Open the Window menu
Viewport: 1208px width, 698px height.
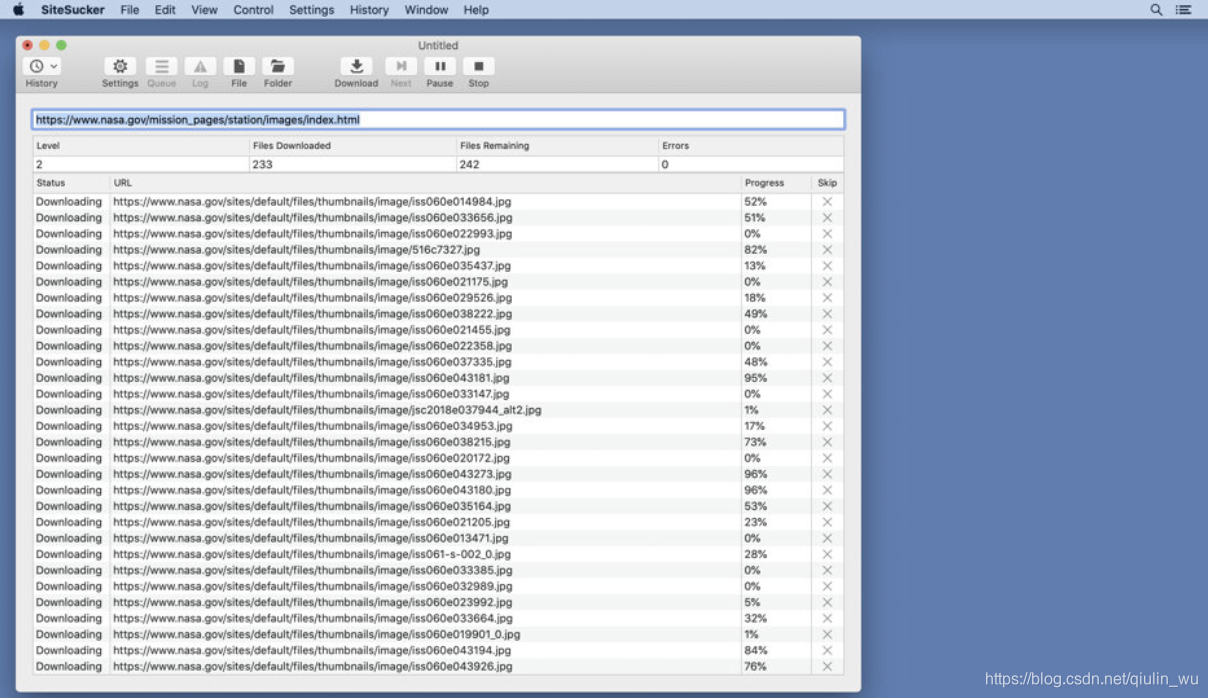(426, 10)
